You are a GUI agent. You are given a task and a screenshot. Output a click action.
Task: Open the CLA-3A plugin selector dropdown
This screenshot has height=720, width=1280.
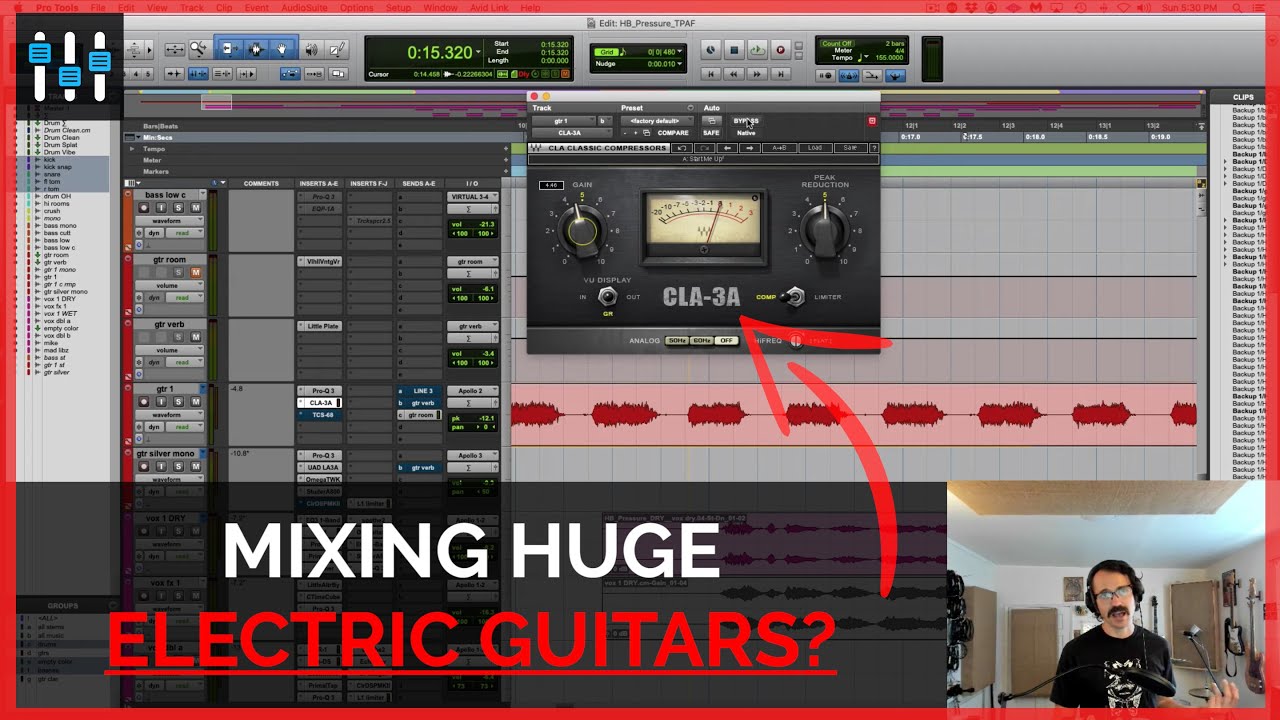click(x=571, y=132)
